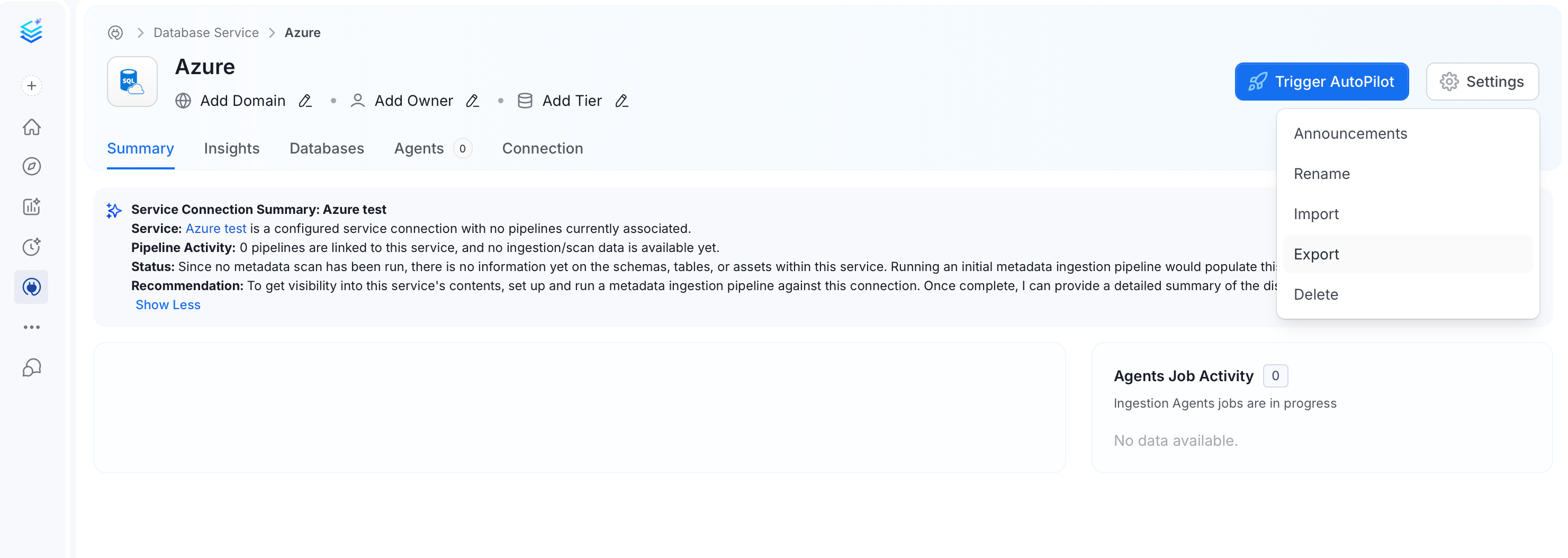This screenshot has width=1568, height=558.
Task: Switch to the Connection tab
Action: [543, 148]
